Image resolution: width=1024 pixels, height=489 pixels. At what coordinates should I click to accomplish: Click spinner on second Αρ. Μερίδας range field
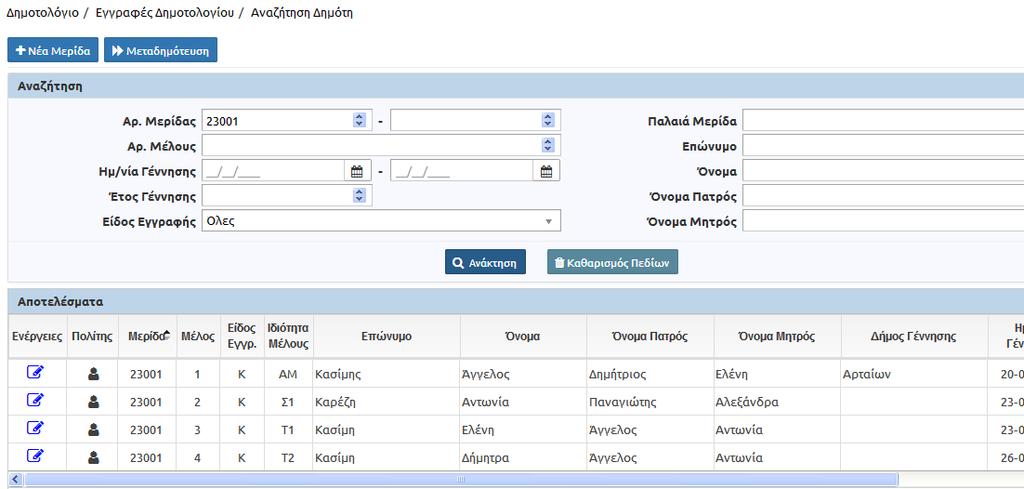(x=548, y=120)
